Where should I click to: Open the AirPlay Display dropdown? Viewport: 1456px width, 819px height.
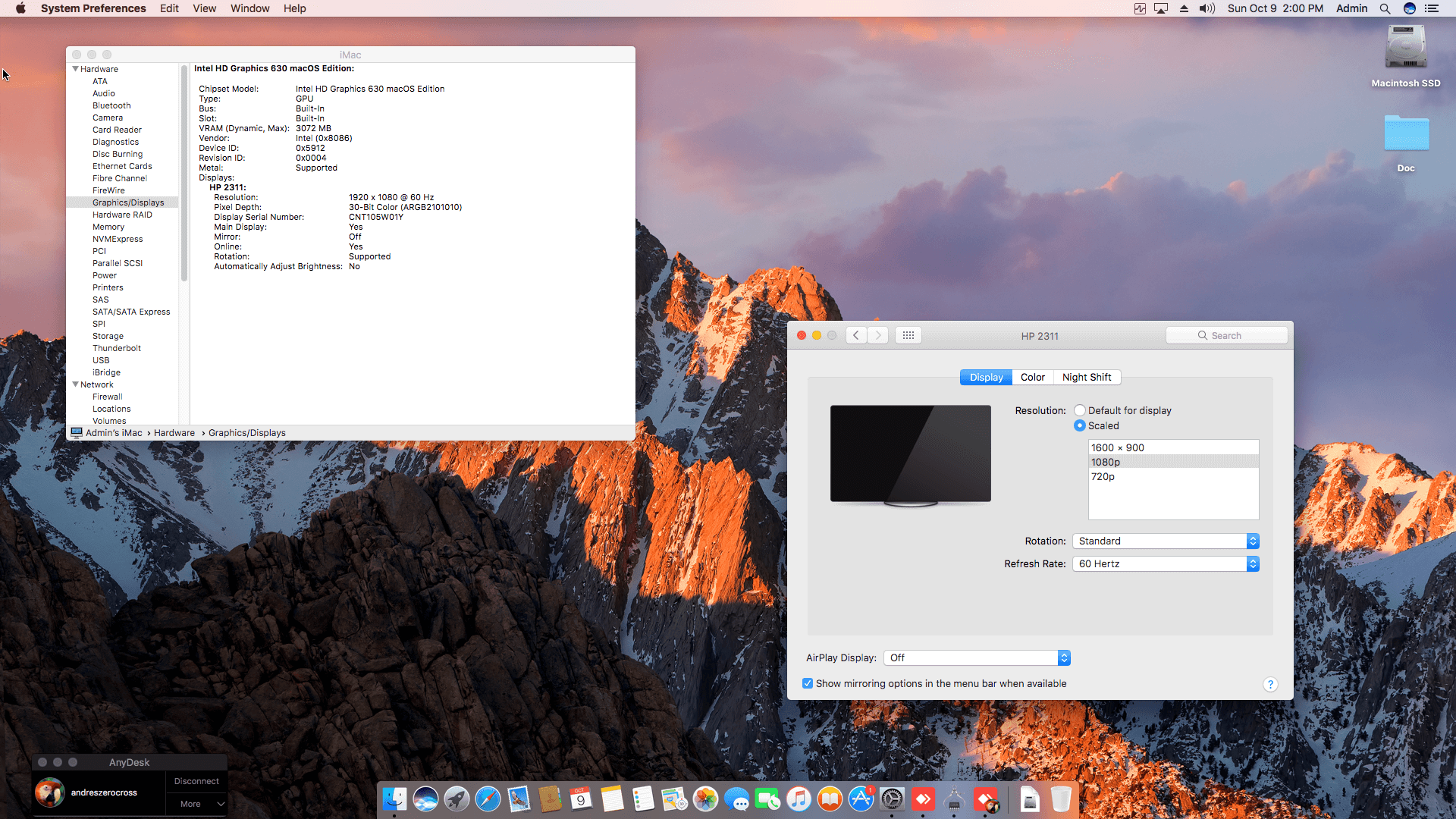[977, 657]
